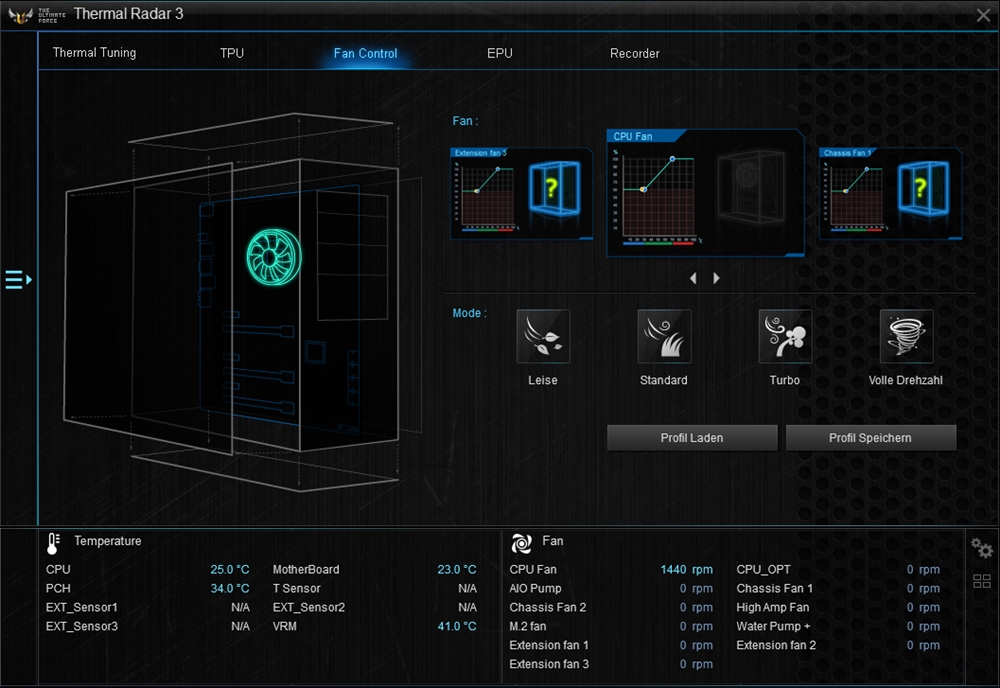Click the Chassis Fan 1 label in fan list

[x=774, y=589]
